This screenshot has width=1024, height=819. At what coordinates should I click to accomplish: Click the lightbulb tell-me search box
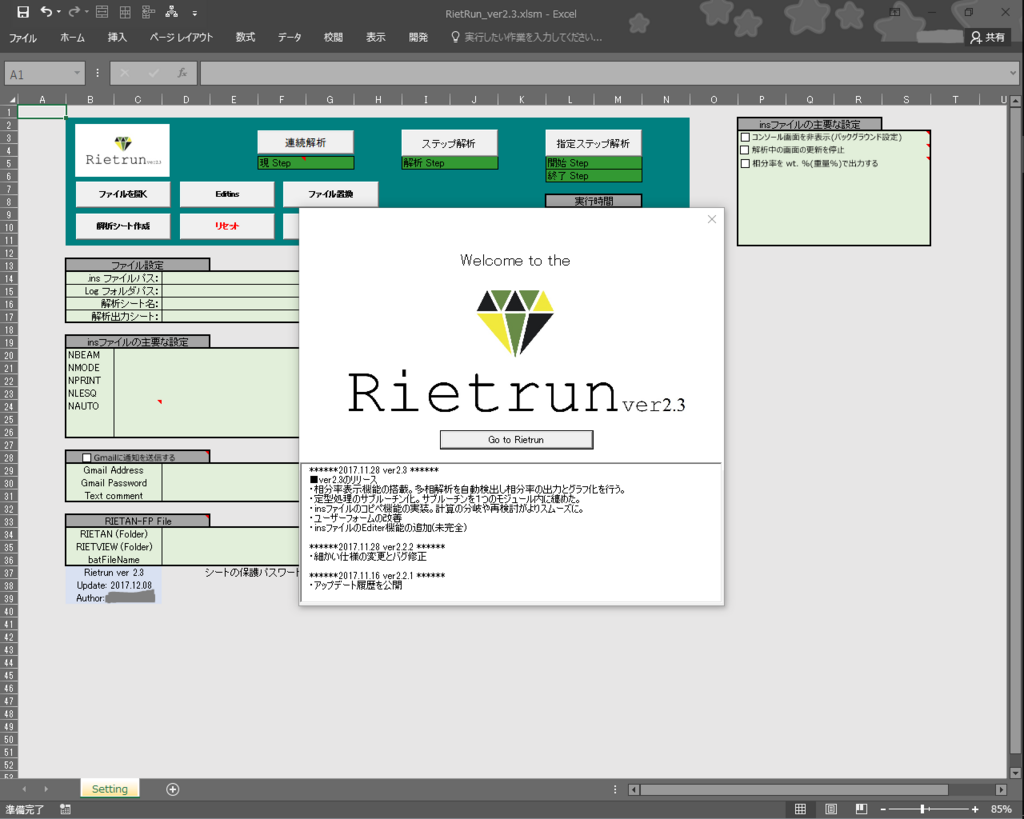526,38
